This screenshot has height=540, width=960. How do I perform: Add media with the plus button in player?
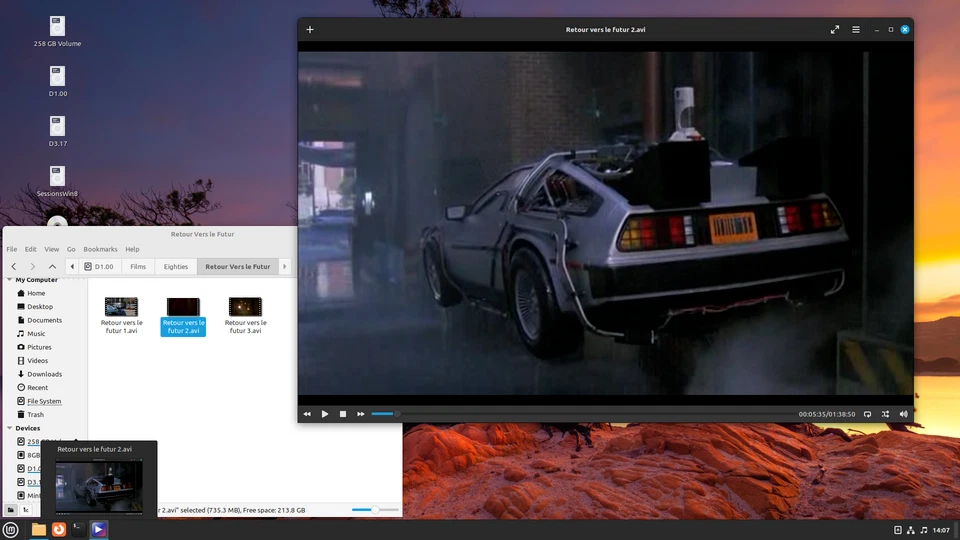tap(310, 29)
